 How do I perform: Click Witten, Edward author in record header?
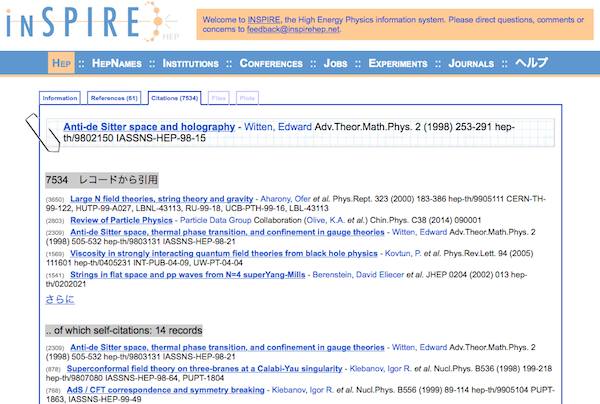click(x=278, y=127)
